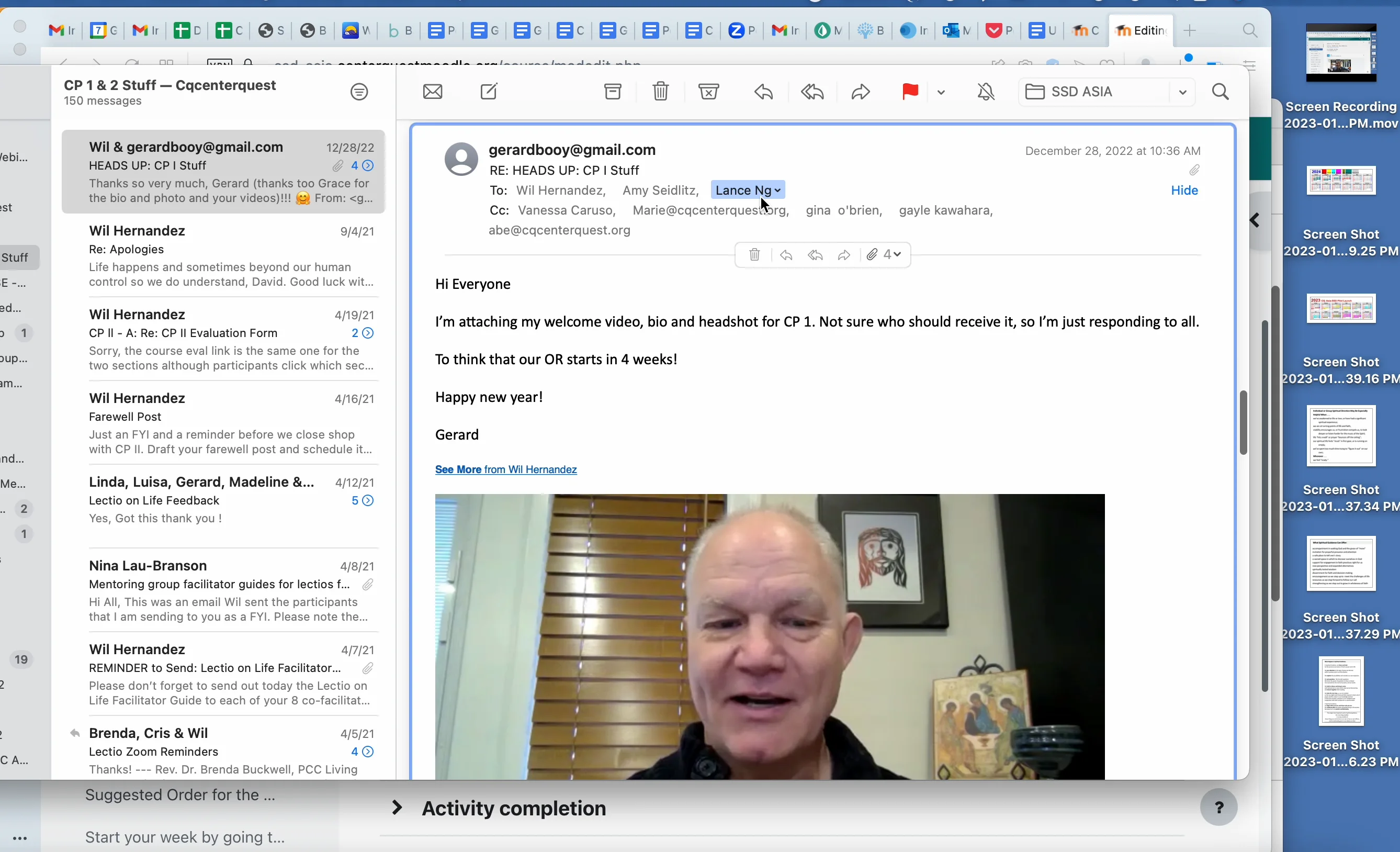Archive the current message
The height and width of the screenshot is (852, 1400).
[613, 92]
